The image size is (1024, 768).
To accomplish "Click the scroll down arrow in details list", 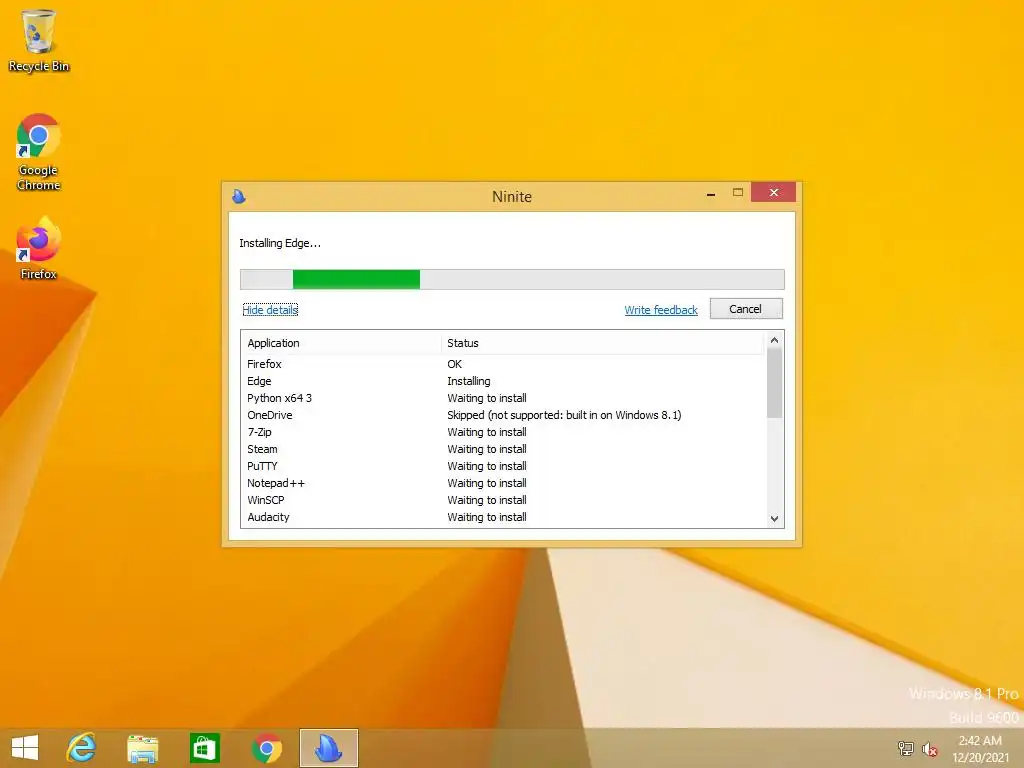I will tap(775, 519).
